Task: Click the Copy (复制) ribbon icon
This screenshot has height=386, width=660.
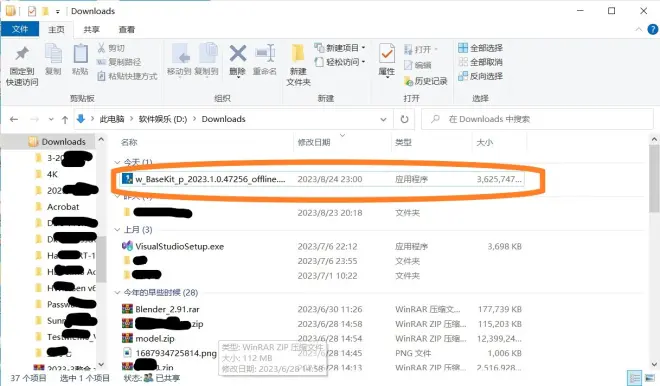Action: pyautogui.click(x=53, y=53)
